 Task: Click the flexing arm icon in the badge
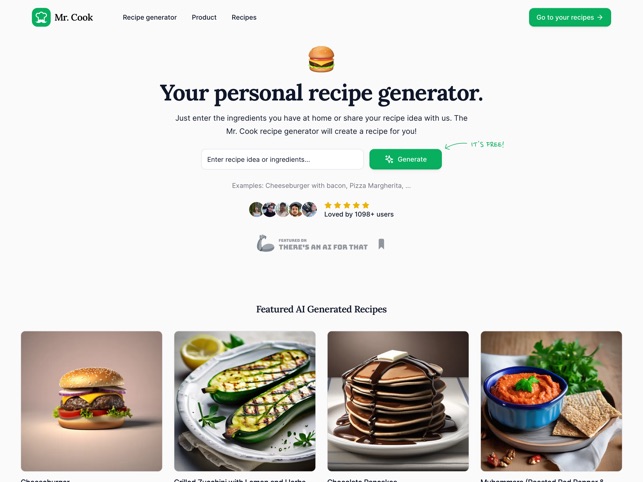click(x=265, y=243)
